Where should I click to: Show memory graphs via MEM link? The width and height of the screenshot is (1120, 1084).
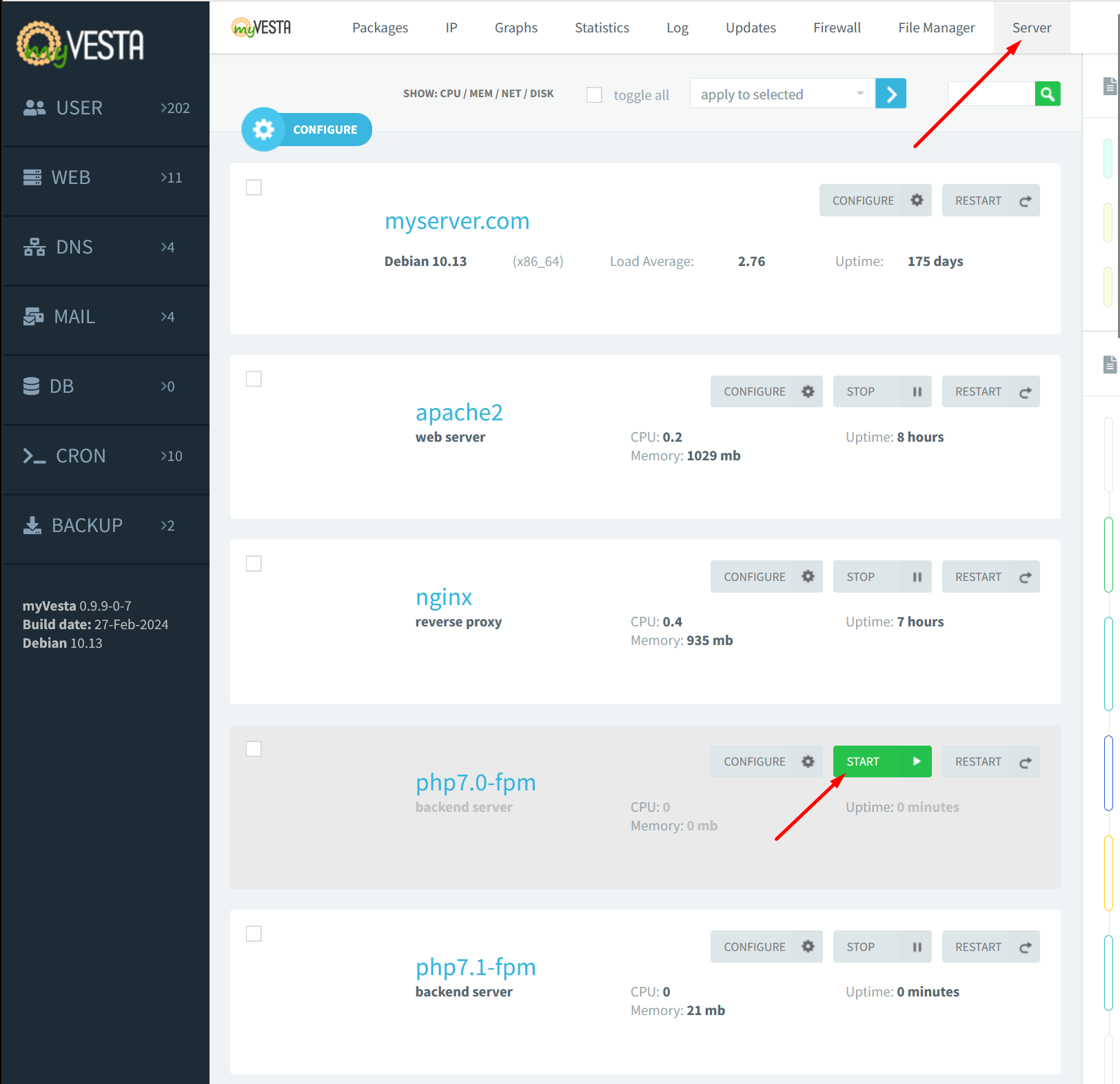[481, 94]
